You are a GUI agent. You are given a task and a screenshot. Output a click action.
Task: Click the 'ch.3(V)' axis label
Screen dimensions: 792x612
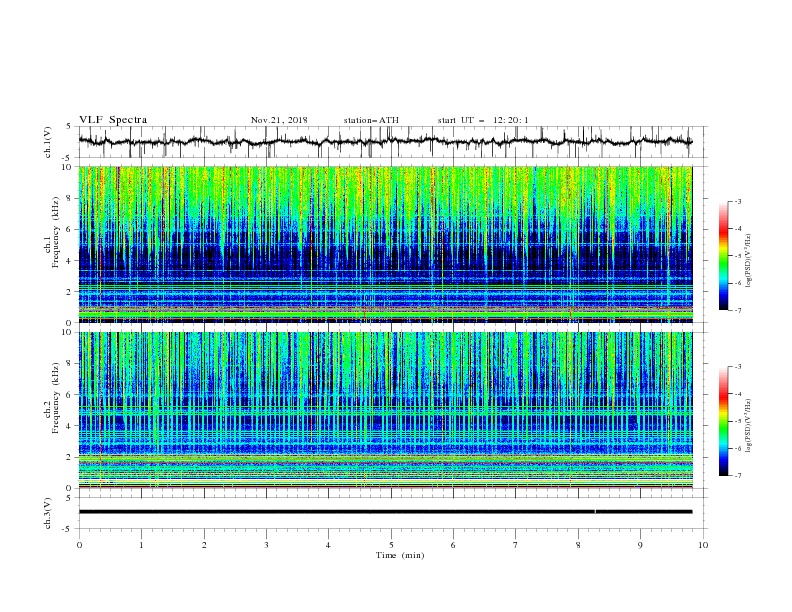[48, 514]
